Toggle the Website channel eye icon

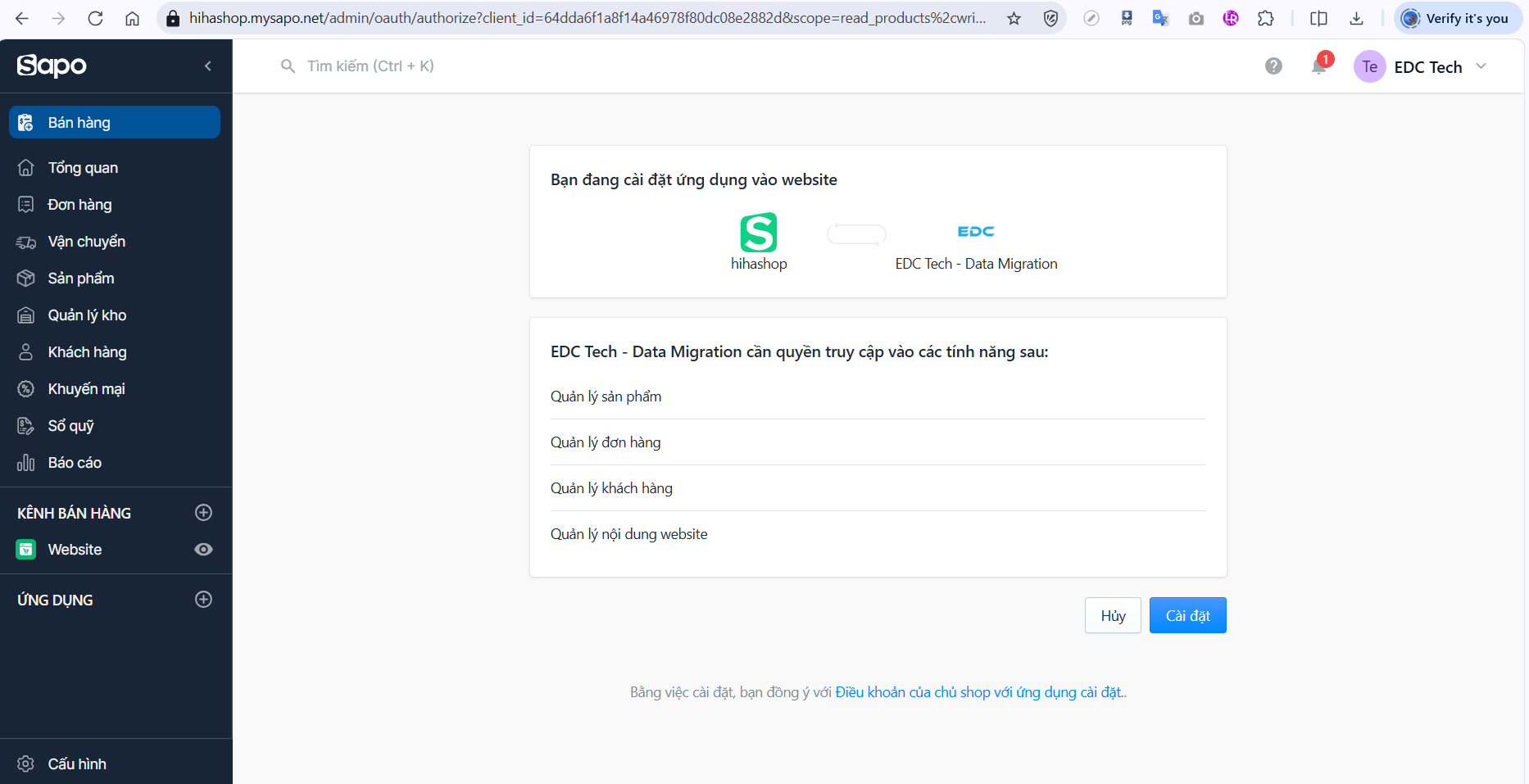pyautogui.click(x=204, y=550)
